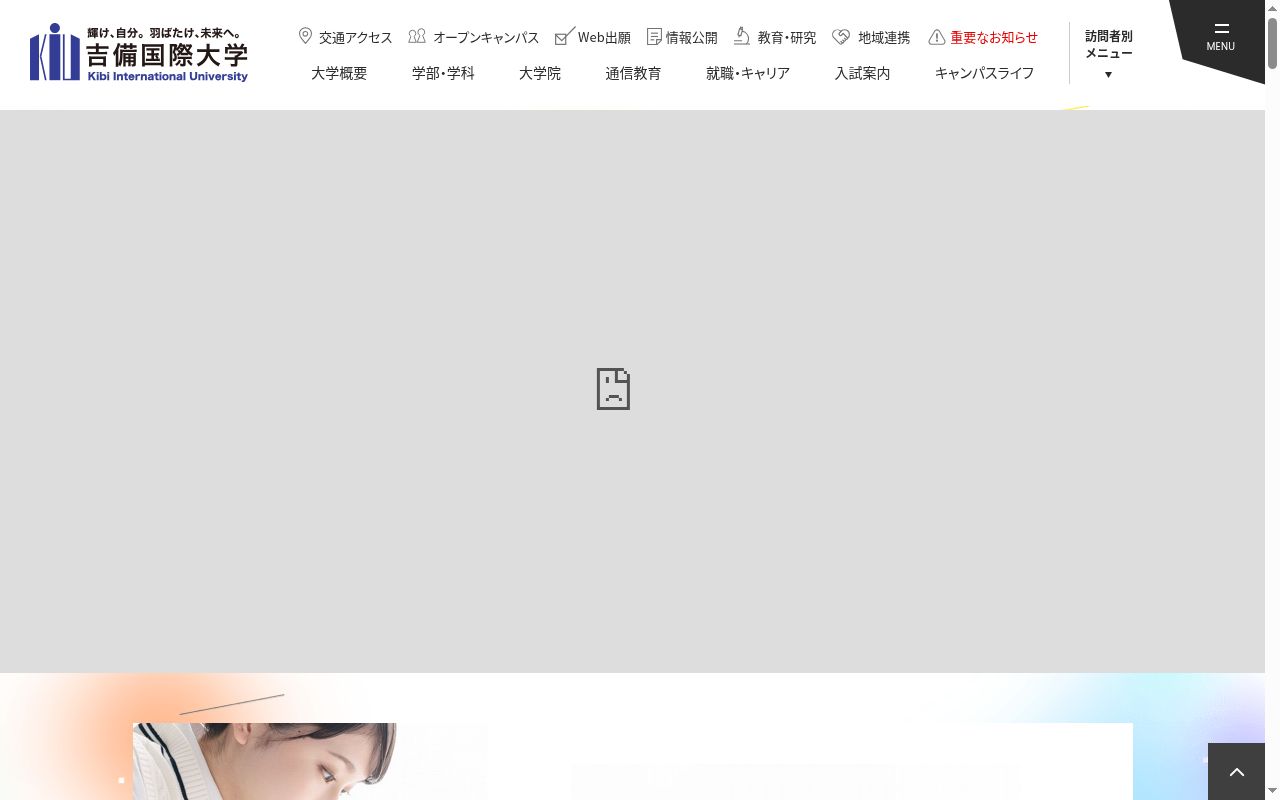Click the scroll-to-top arrow button
The width and height of the screenshot is (1280, 800).
coord(1236,772)
